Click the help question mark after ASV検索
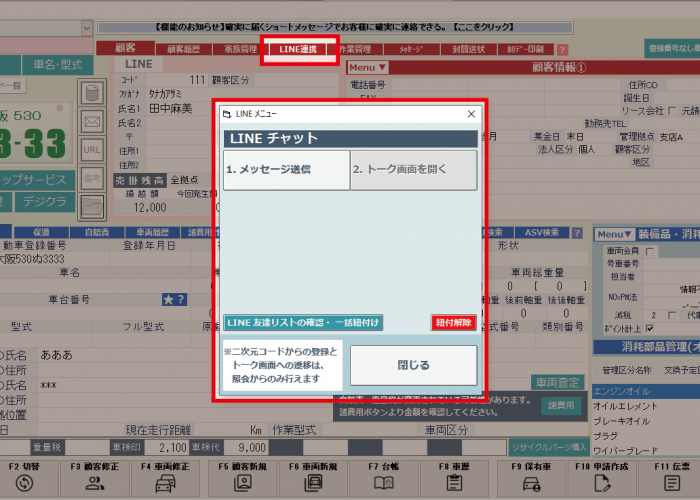 tap(577, 233)
